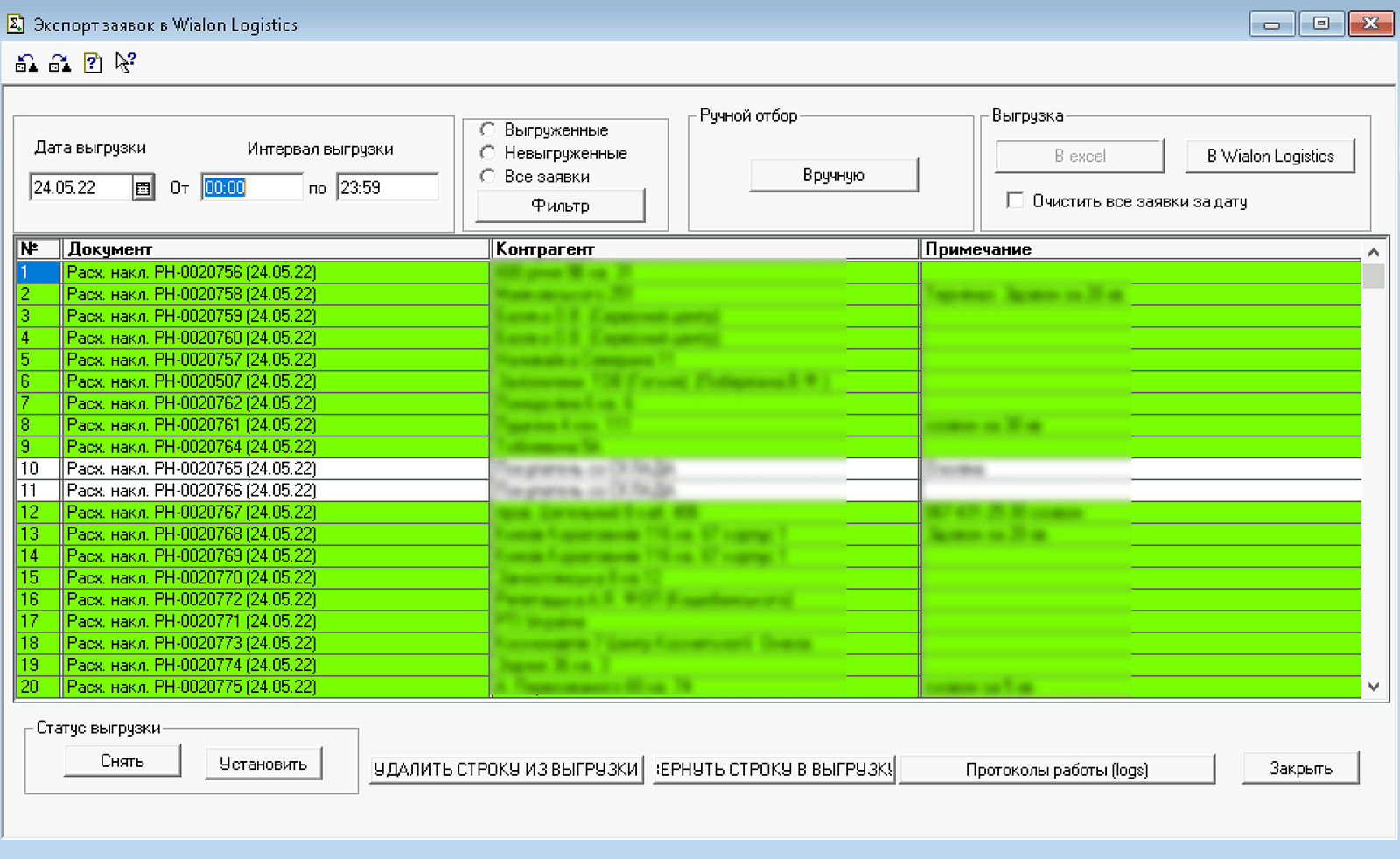Select row Расх. накл. РН-0020768
The height and width of the screenshot is (859, 1400).
coord(689,534)
